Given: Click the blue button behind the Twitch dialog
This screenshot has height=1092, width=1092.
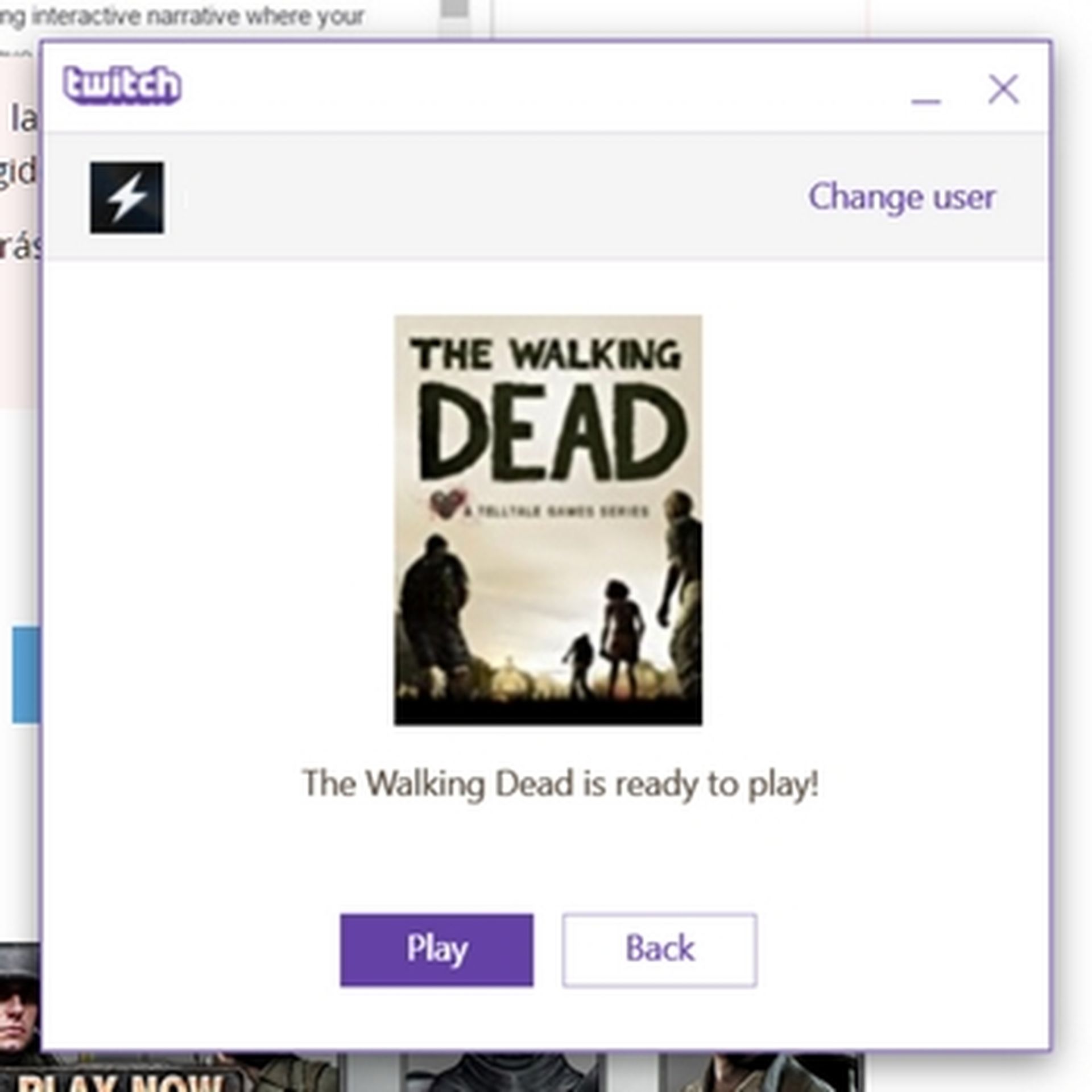Looking at the screenshot, I should [26, 675].
